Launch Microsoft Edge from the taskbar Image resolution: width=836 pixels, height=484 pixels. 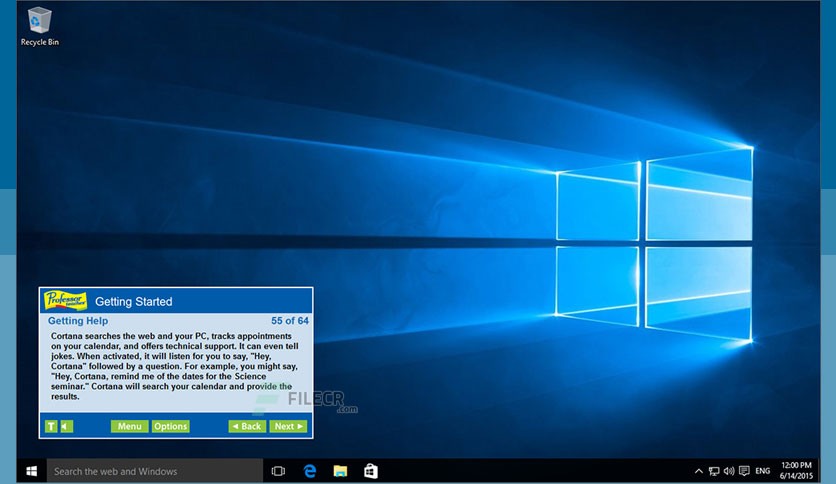point(310,471)
